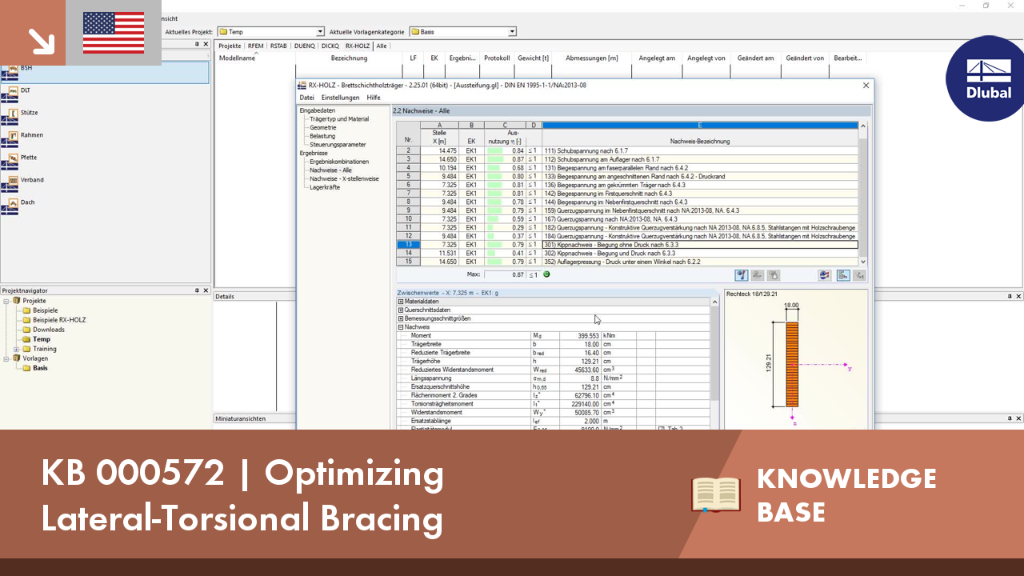Click the filter icon below results table

coord(741,276)
